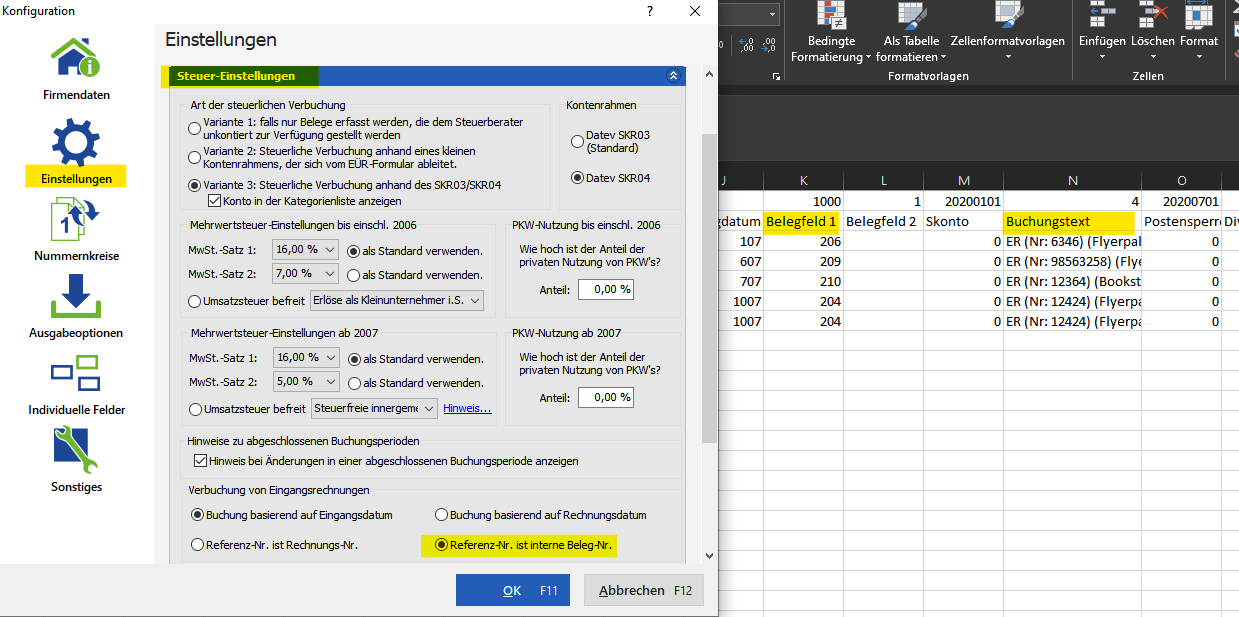This screenshot has height=617, width=1239.
Task: Click cell containing 20200701 in Excel
Action: click(1181, 201)
